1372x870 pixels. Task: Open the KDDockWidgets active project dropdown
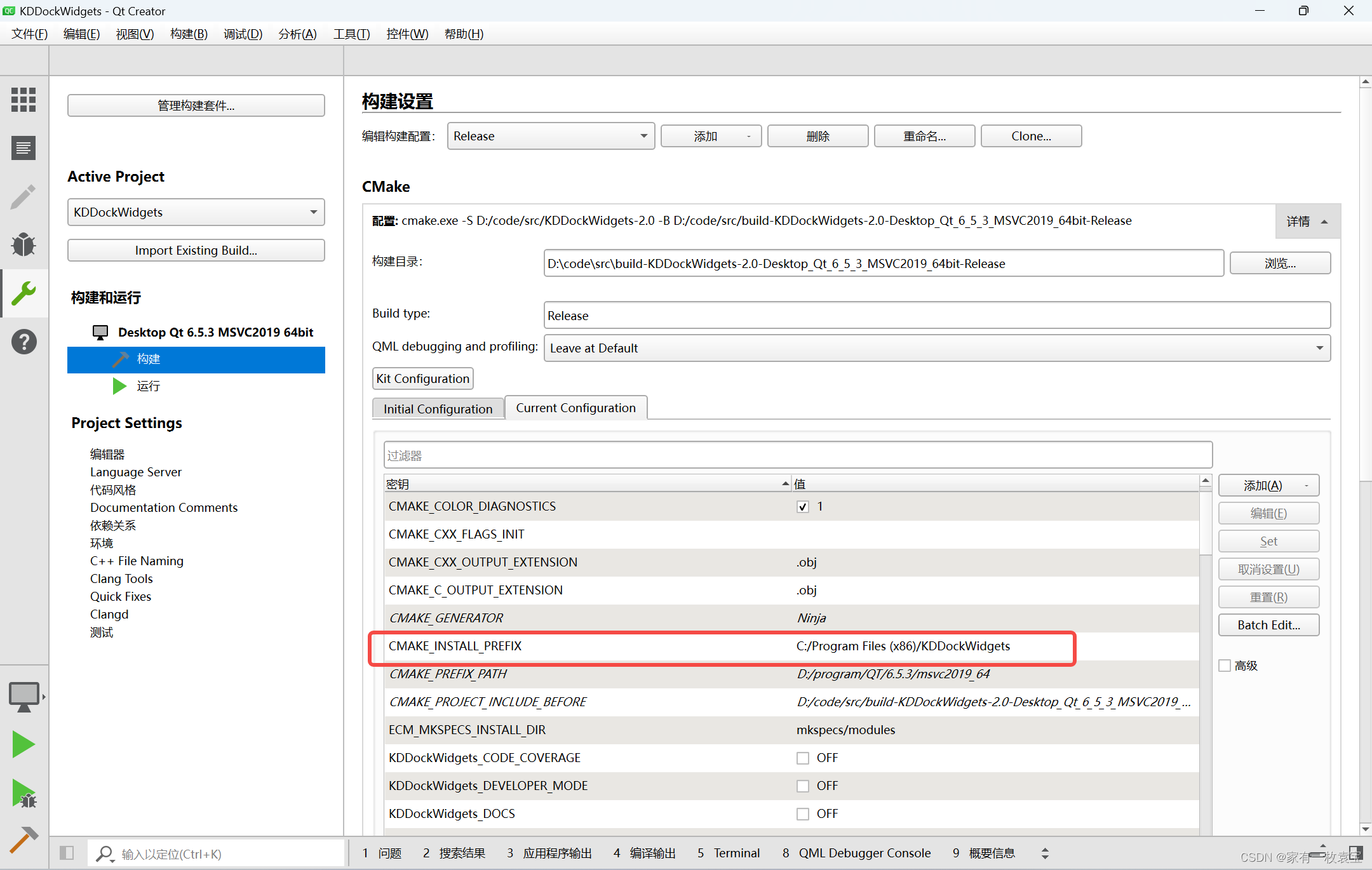click(x=196, y=212)
